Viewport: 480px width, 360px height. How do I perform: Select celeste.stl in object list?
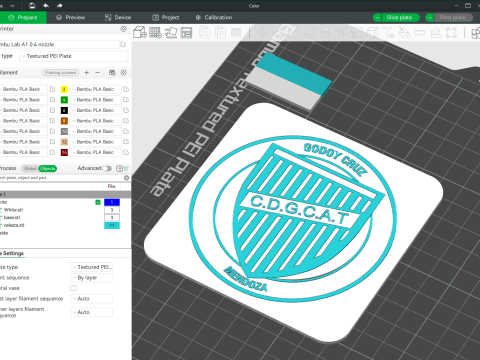pyautogui.click(x=14, y=225)
